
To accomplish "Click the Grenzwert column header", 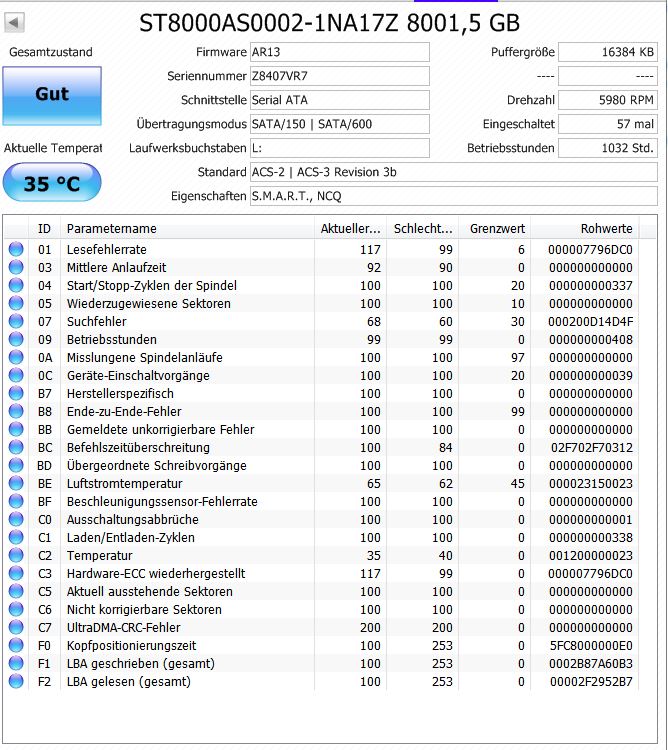I will click(495, 229).
